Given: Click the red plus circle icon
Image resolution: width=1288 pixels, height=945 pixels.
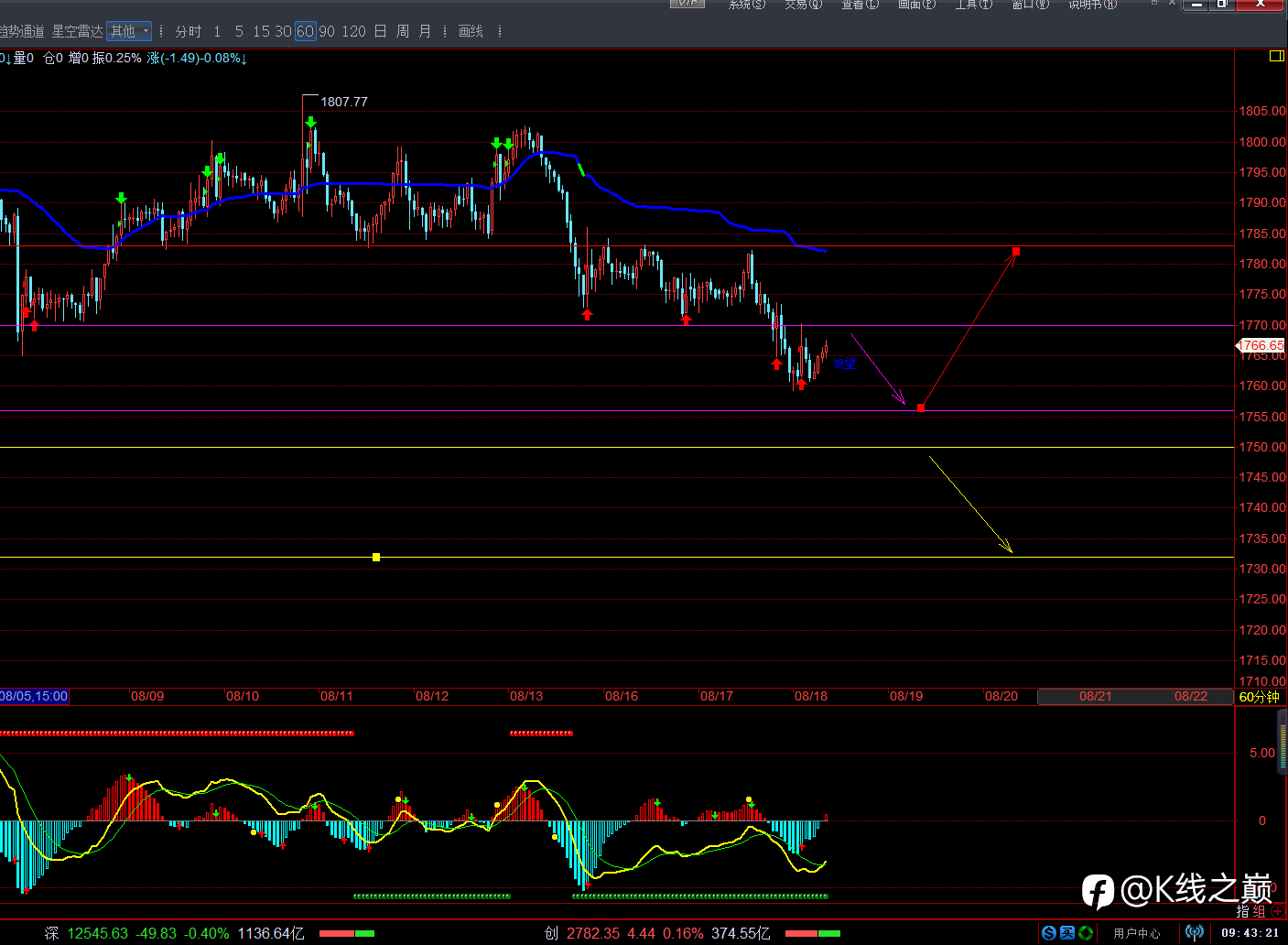Looking at the screenshot, I should [1278, 911].
